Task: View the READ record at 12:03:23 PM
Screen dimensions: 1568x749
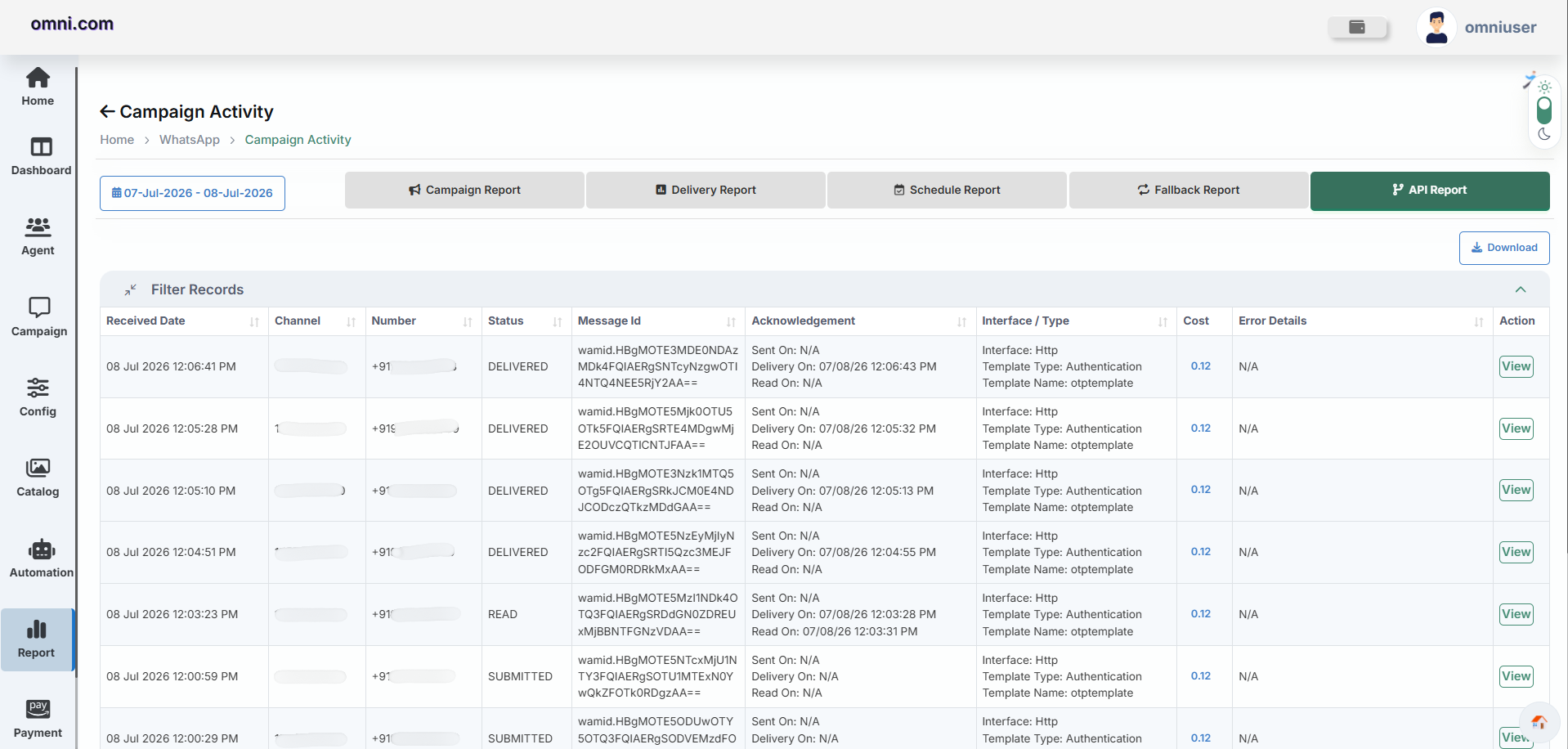Action: 1516,614
